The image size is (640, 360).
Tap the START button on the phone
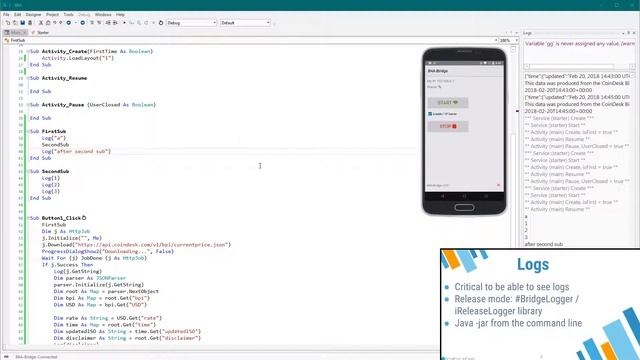[x=448, y=102]
